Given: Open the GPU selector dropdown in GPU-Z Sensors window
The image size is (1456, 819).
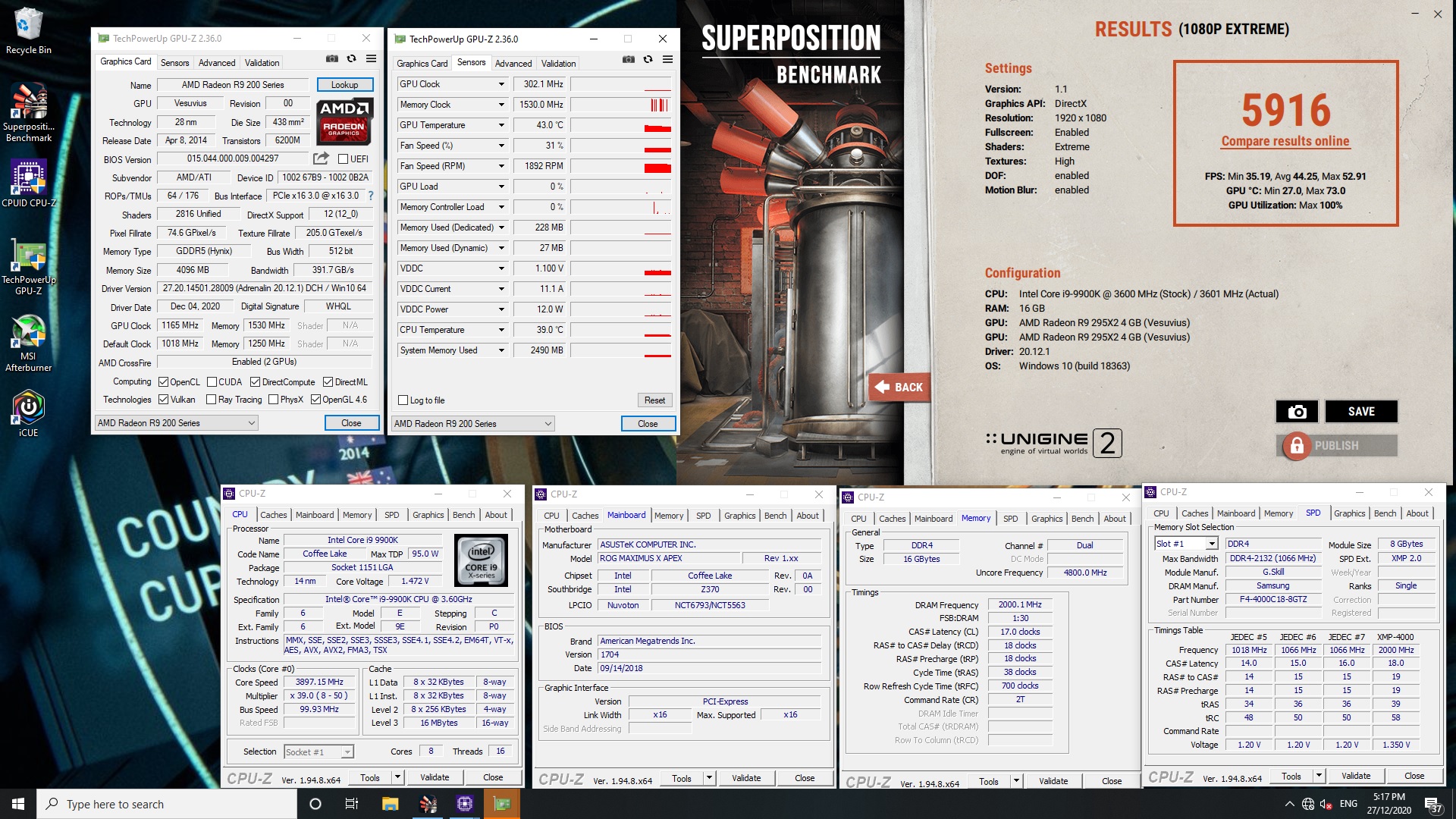Looking at the screenshot, I should [473, 424].
